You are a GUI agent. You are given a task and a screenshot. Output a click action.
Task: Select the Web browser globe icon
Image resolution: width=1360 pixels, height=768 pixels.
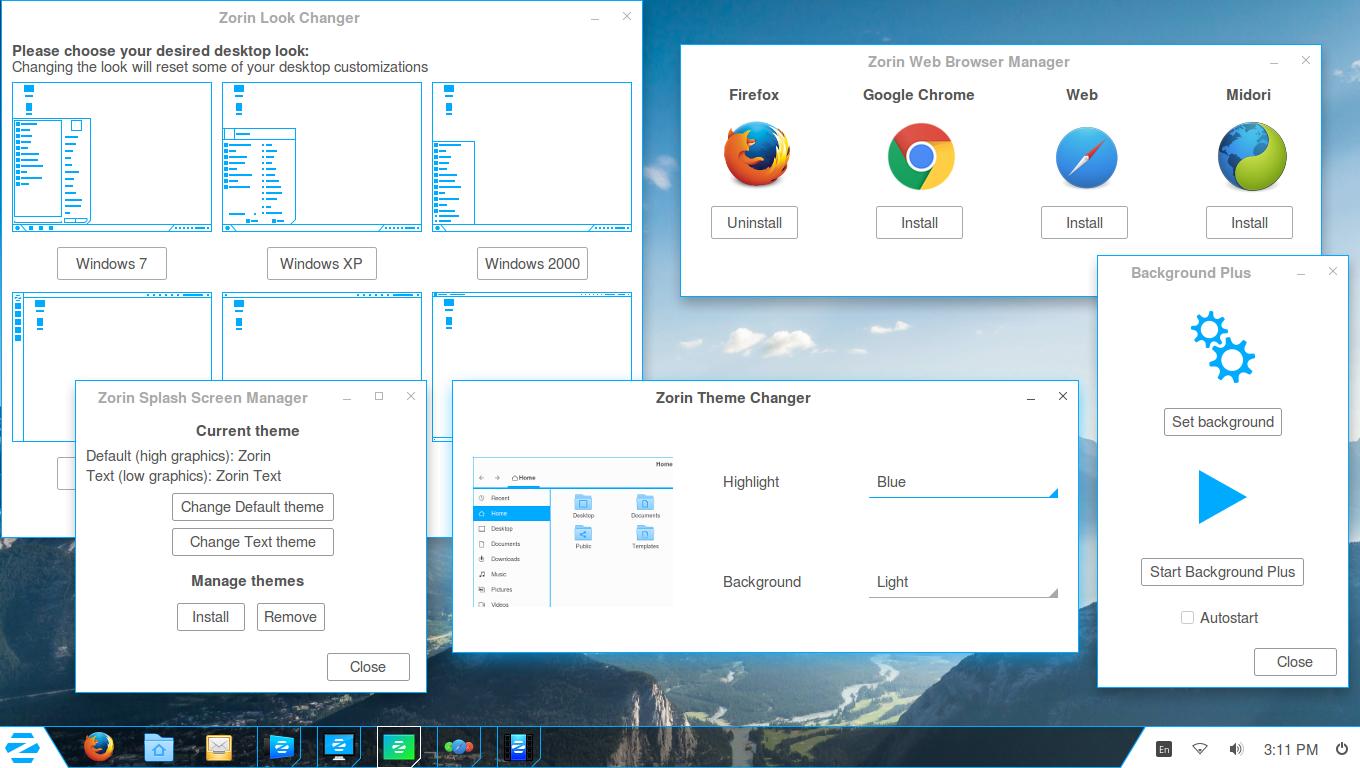pos(1084,156)
